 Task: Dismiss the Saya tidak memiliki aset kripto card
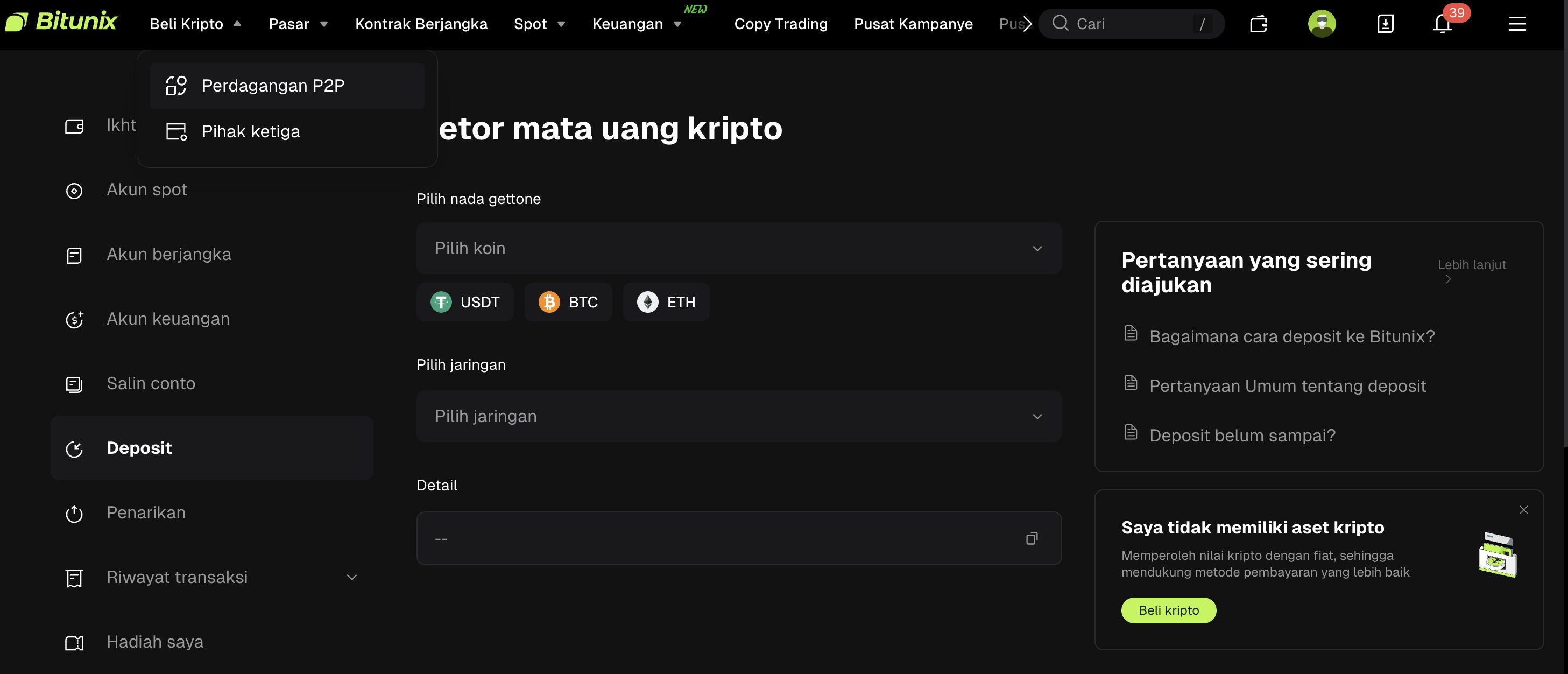pyautogui.click(x=1524, y=510)
